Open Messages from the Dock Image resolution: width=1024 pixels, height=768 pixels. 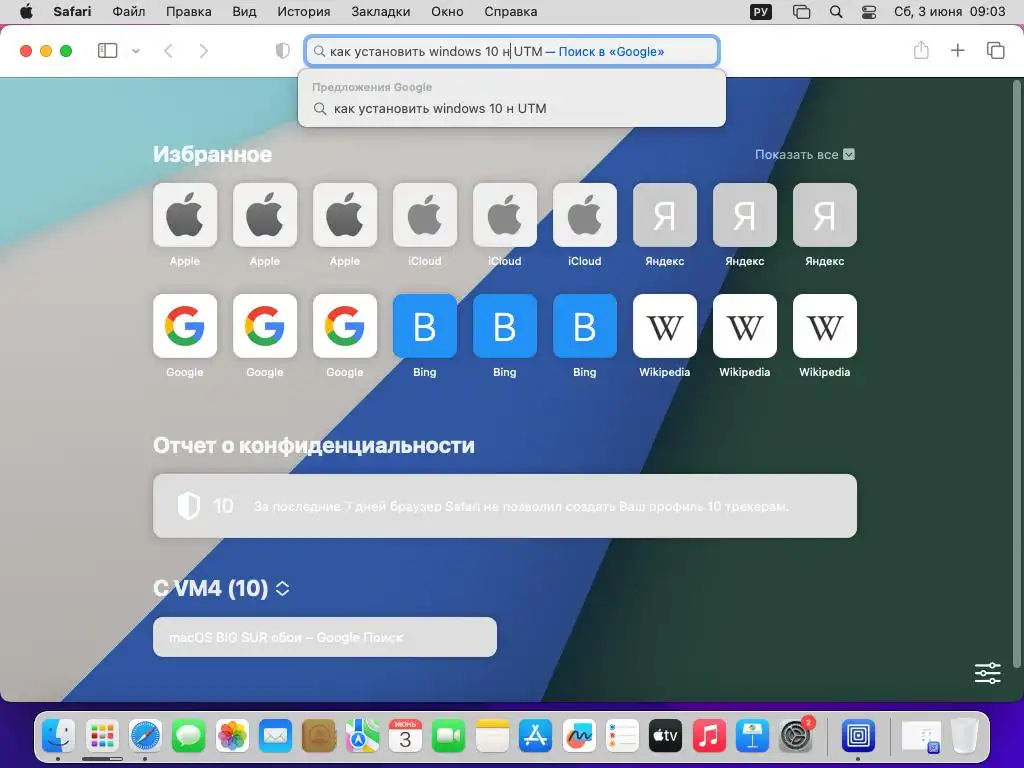point(188,737)
